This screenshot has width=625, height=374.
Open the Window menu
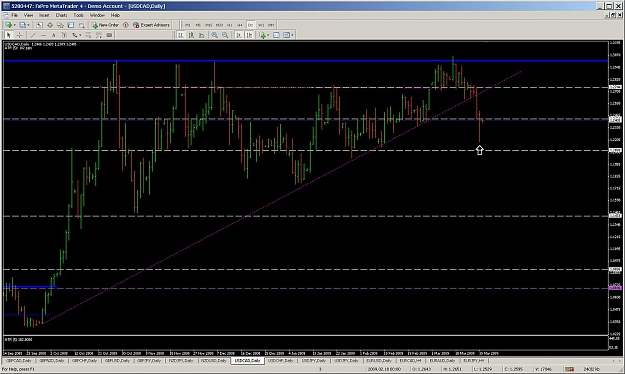click(x=97, y=15)
